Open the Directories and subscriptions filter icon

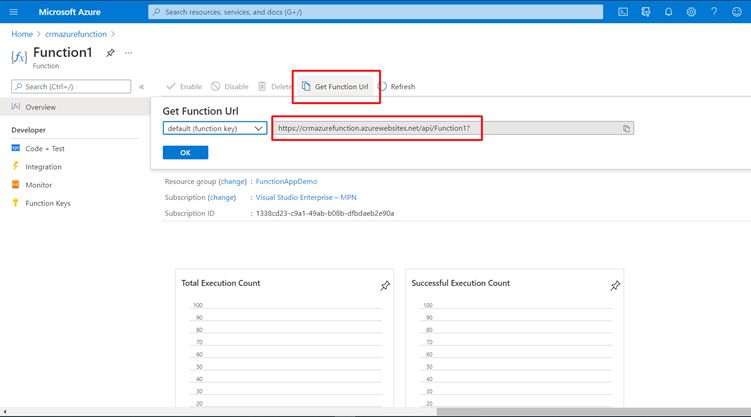(x=646, y=12)
